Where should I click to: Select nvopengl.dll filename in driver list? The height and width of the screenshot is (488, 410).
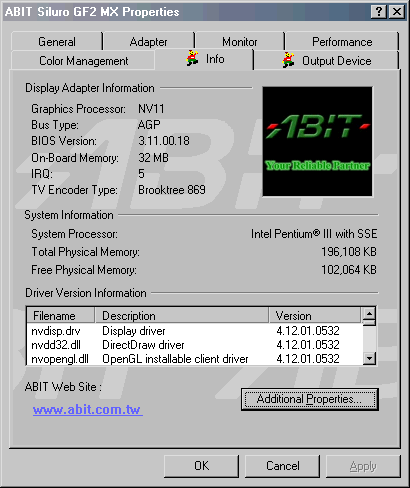pos(60,359)
